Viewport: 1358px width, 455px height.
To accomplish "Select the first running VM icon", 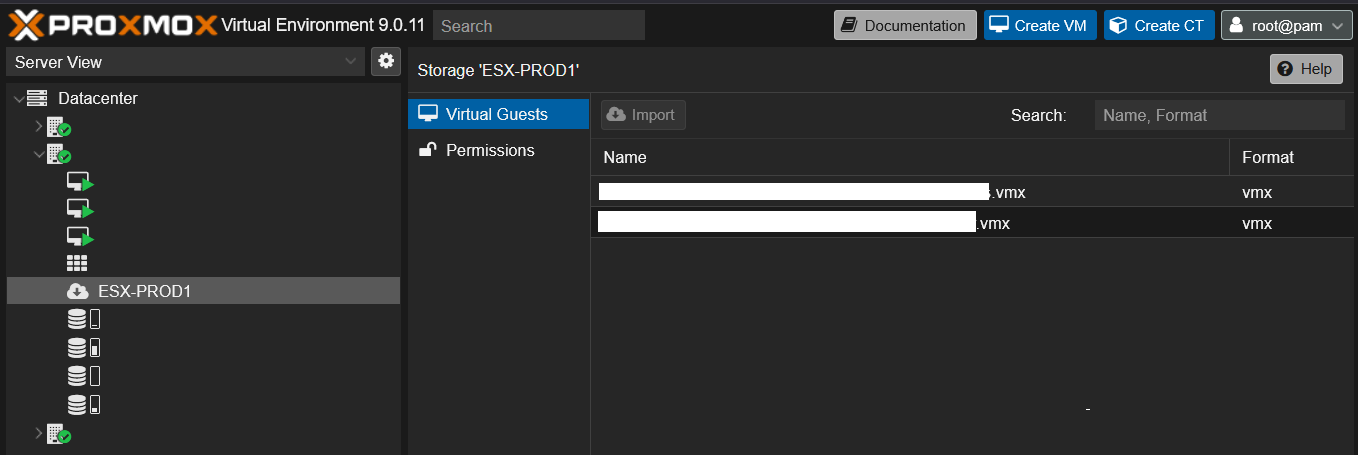I will pyautogui.click(x=79, y=182).
